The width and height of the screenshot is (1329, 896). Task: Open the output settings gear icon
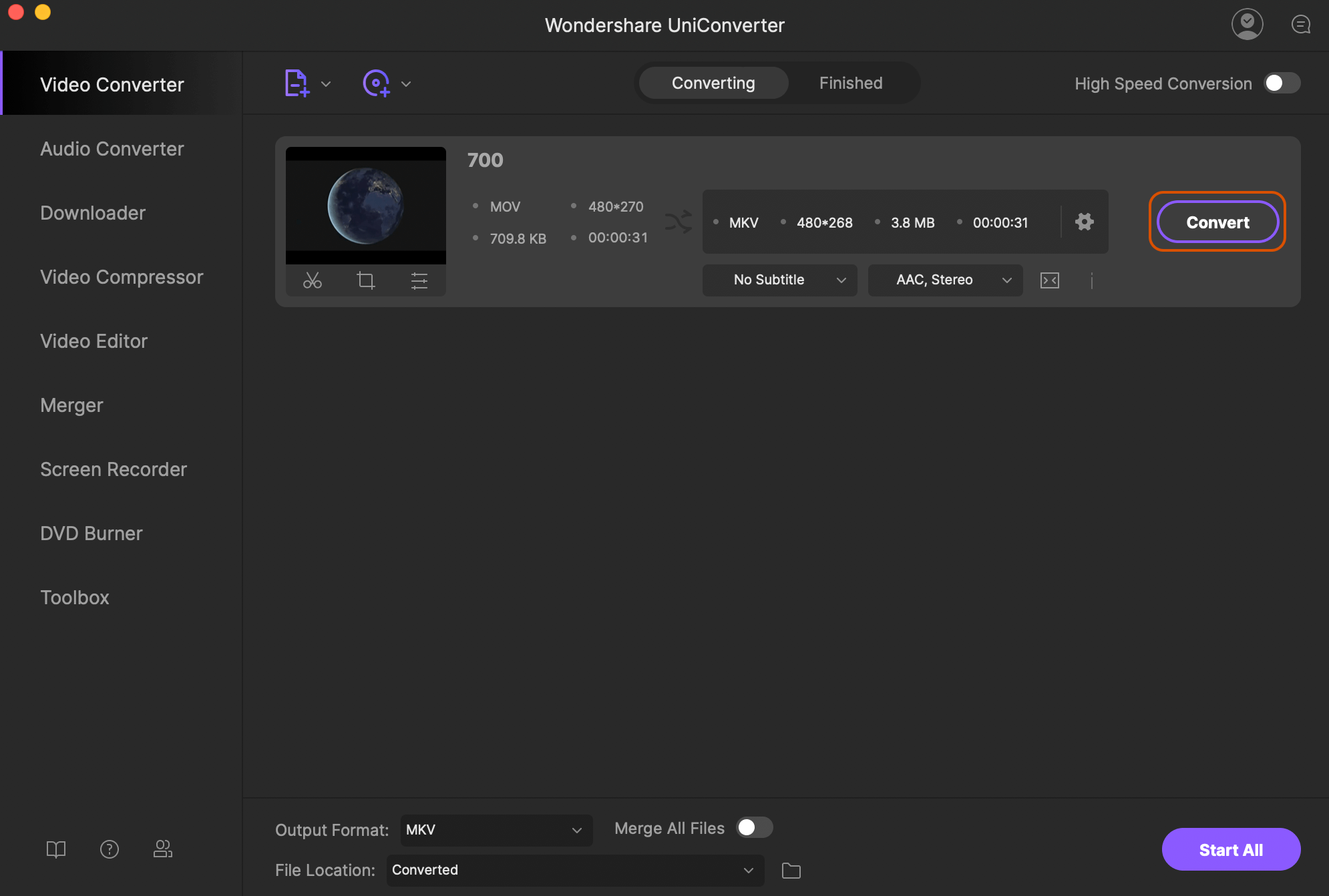[1085, 222]
